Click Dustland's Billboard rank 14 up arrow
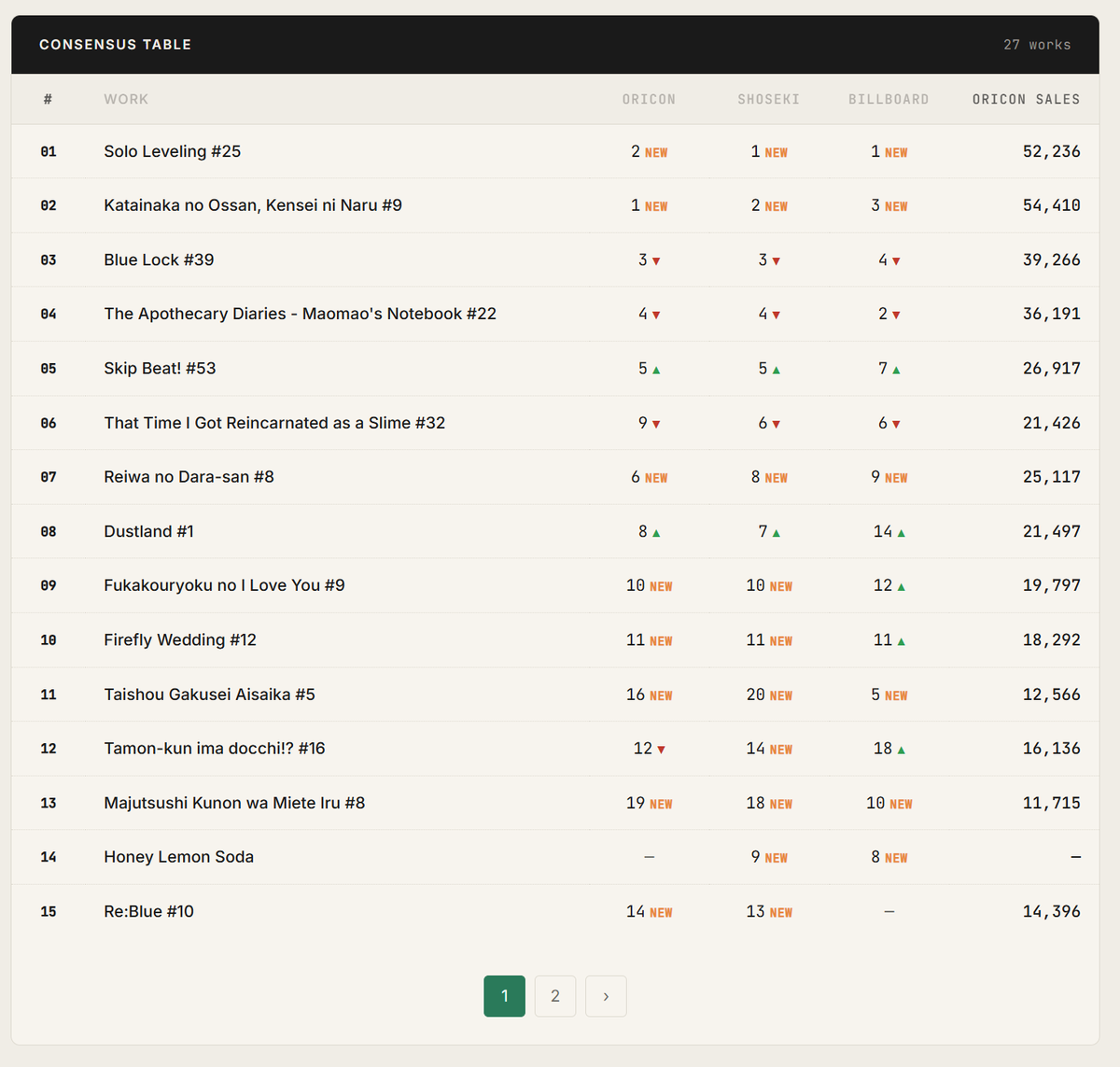1120x1067 pixels. (901, 533)
